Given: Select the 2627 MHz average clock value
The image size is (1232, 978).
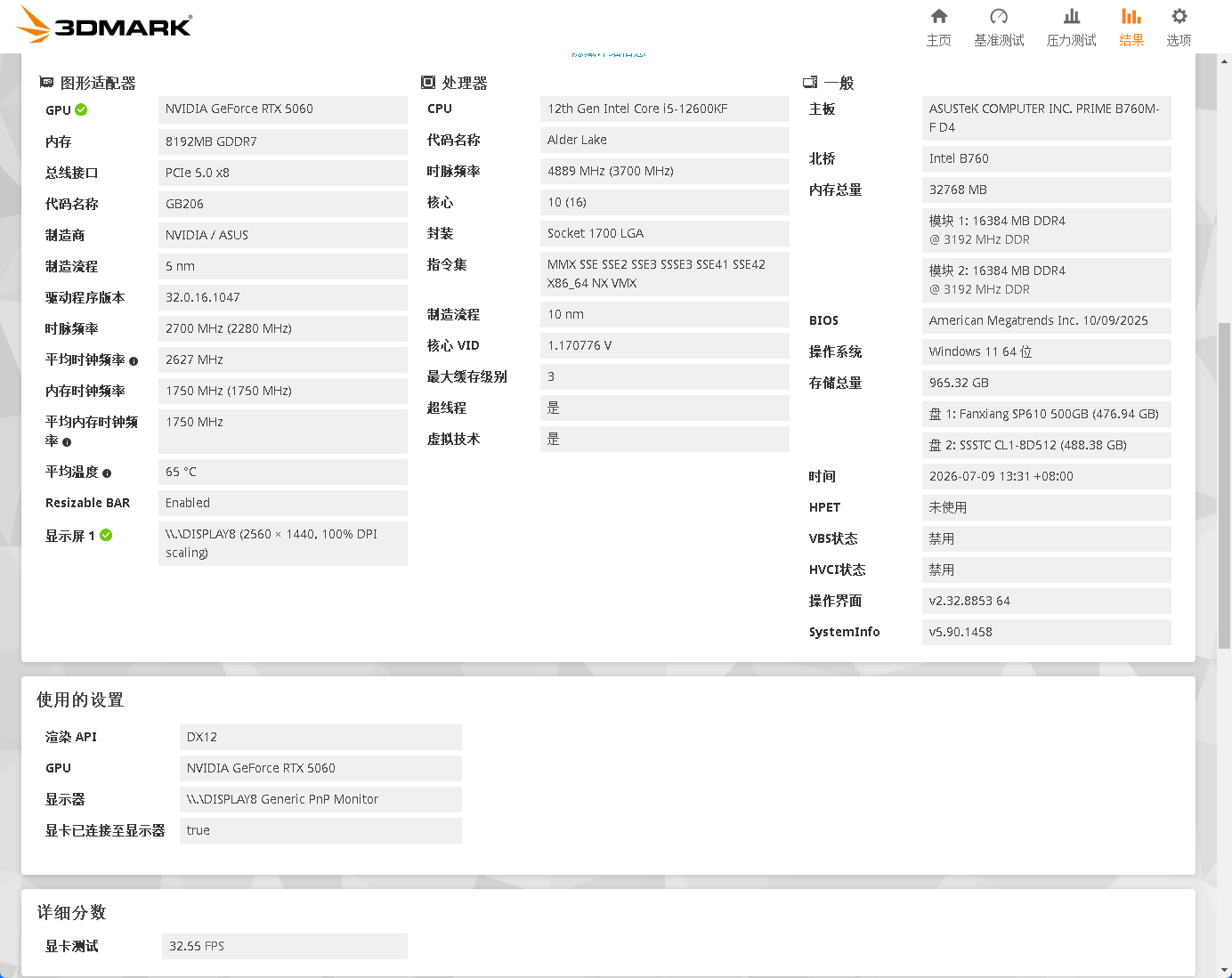Looking at the screenshot, I should pos(283,360).
